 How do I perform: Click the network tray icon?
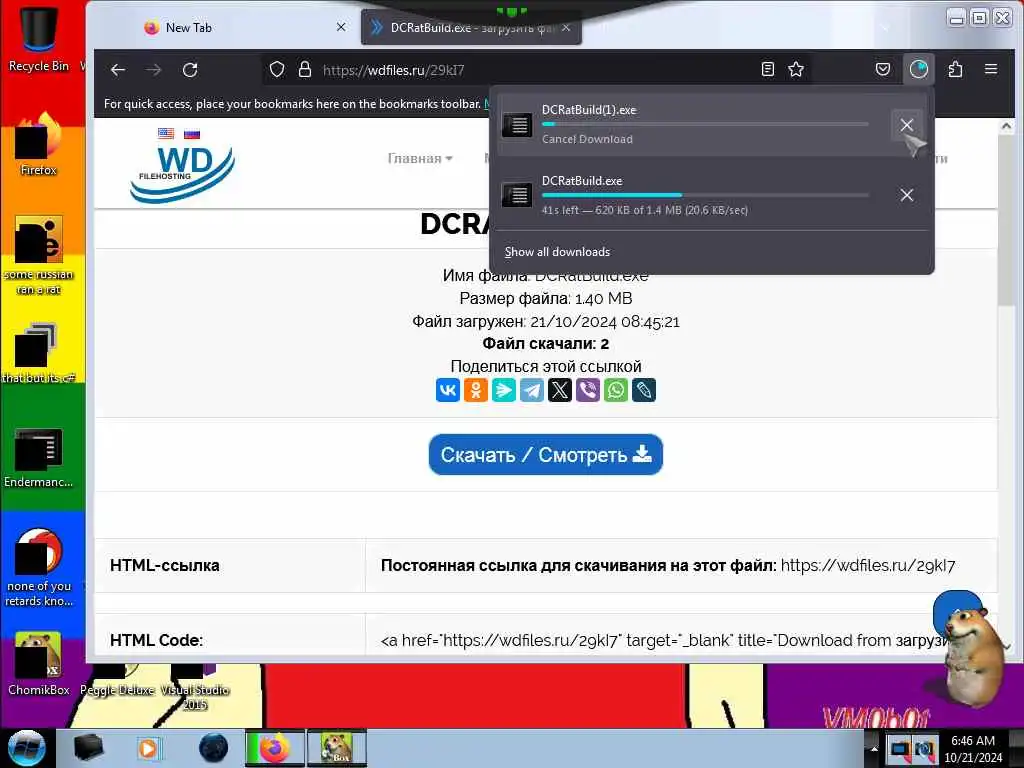(899, 749)
